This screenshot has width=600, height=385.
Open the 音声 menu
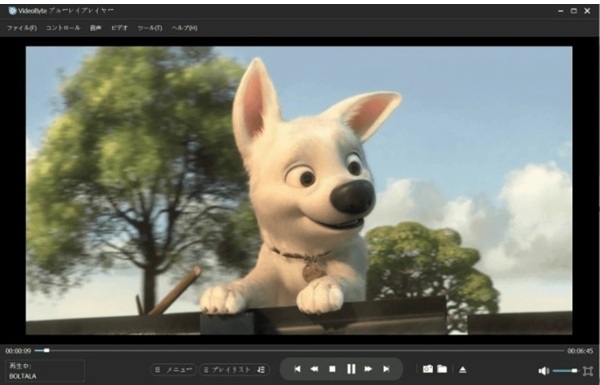[96, 28]
